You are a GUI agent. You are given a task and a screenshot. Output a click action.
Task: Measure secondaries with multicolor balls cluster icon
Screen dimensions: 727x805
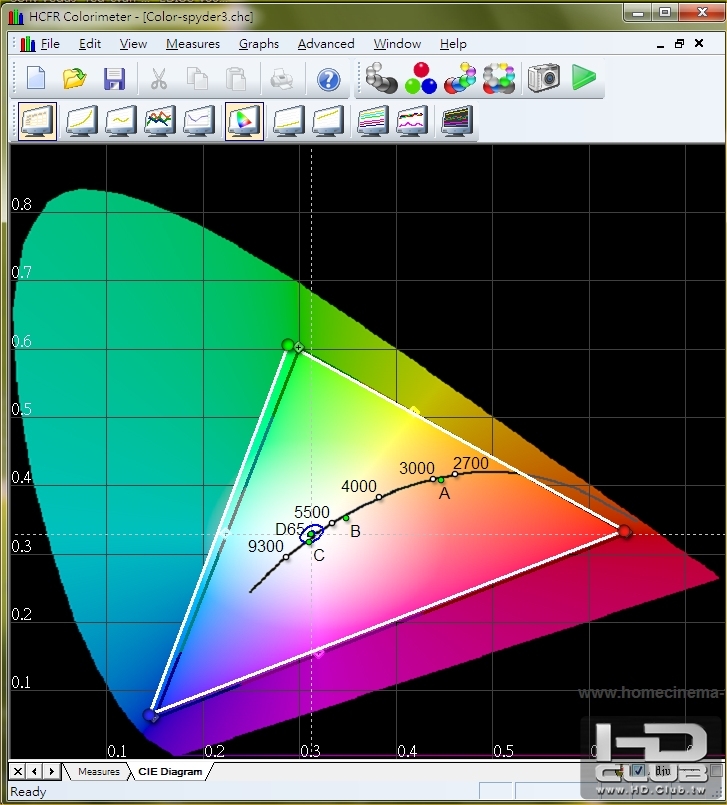tap(460, 78)
